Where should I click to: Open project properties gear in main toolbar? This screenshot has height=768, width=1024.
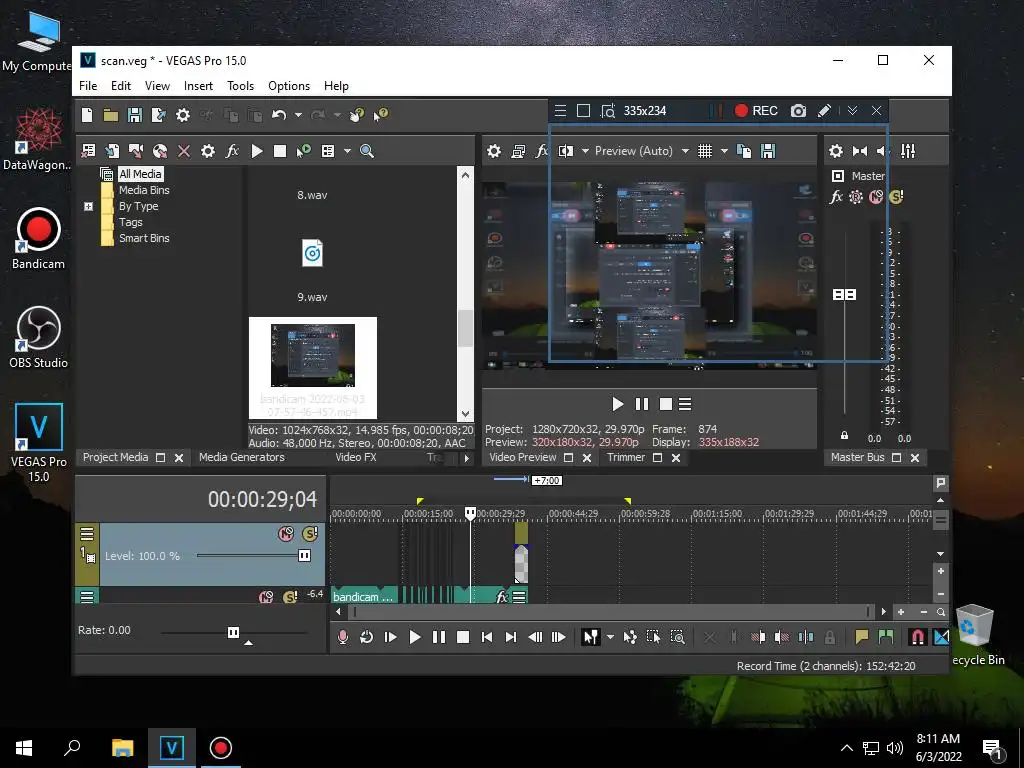183,116
